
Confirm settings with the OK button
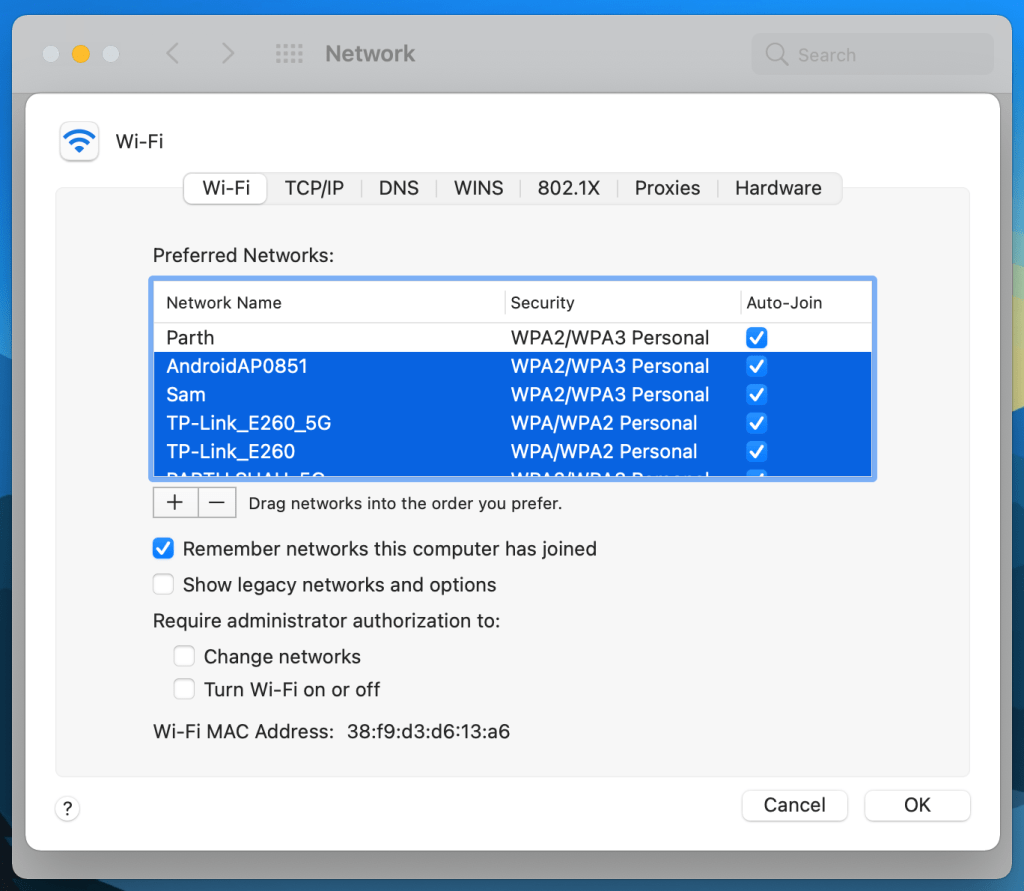pos(917,805)
